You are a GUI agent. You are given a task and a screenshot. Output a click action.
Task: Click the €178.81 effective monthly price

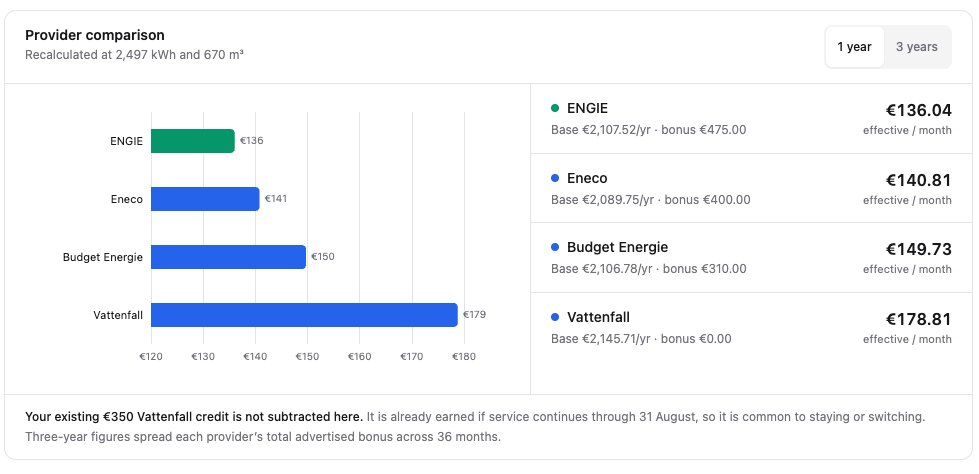coord(918,319)
